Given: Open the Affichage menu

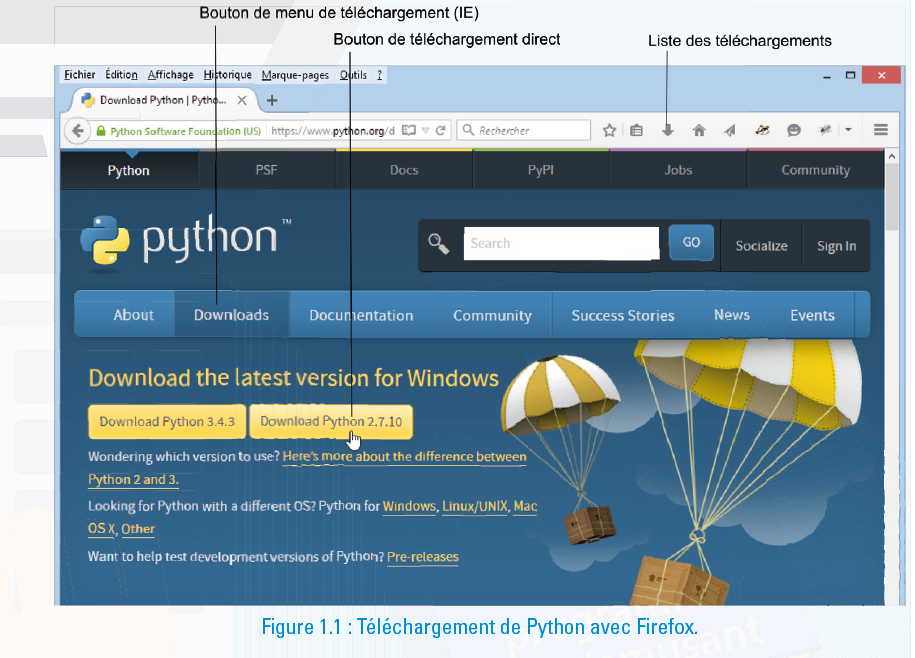Looking at the screenshot, I should (170, 75).
